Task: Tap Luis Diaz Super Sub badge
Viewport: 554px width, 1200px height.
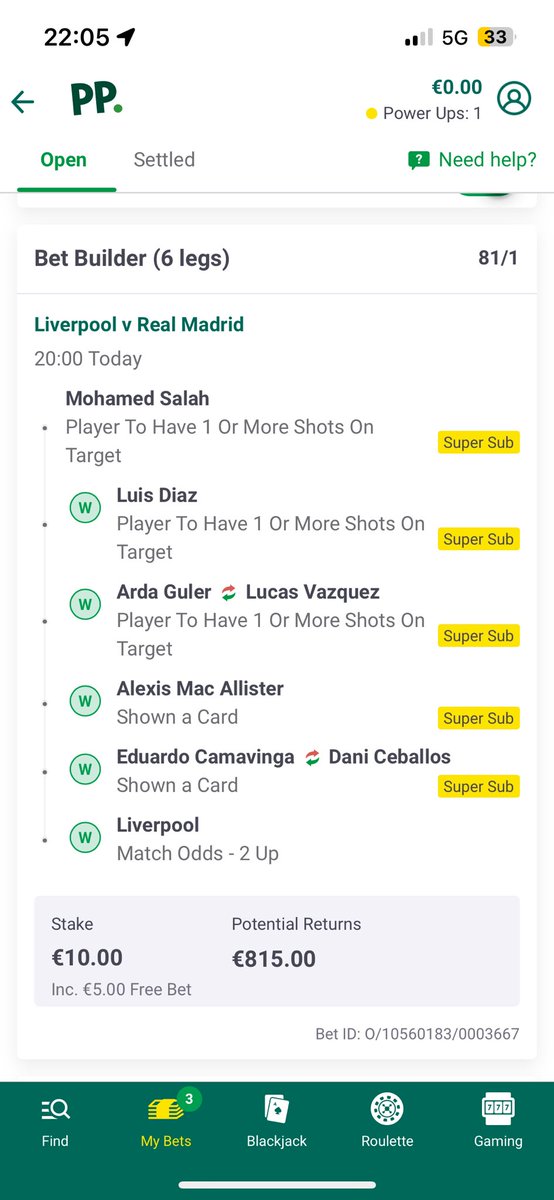Action: point(479,539)
